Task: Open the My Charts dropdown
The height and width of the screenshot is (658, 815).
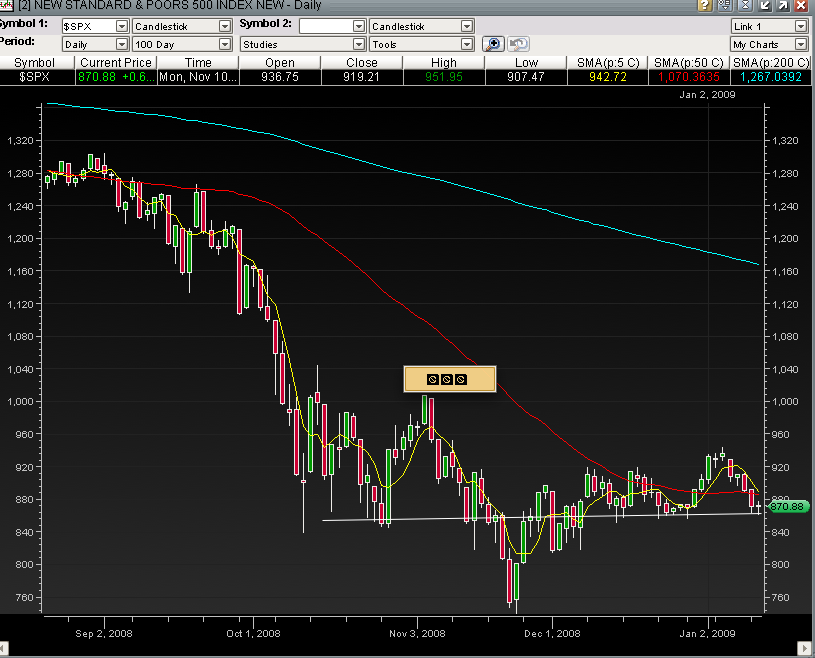Action: pos(800,44)
